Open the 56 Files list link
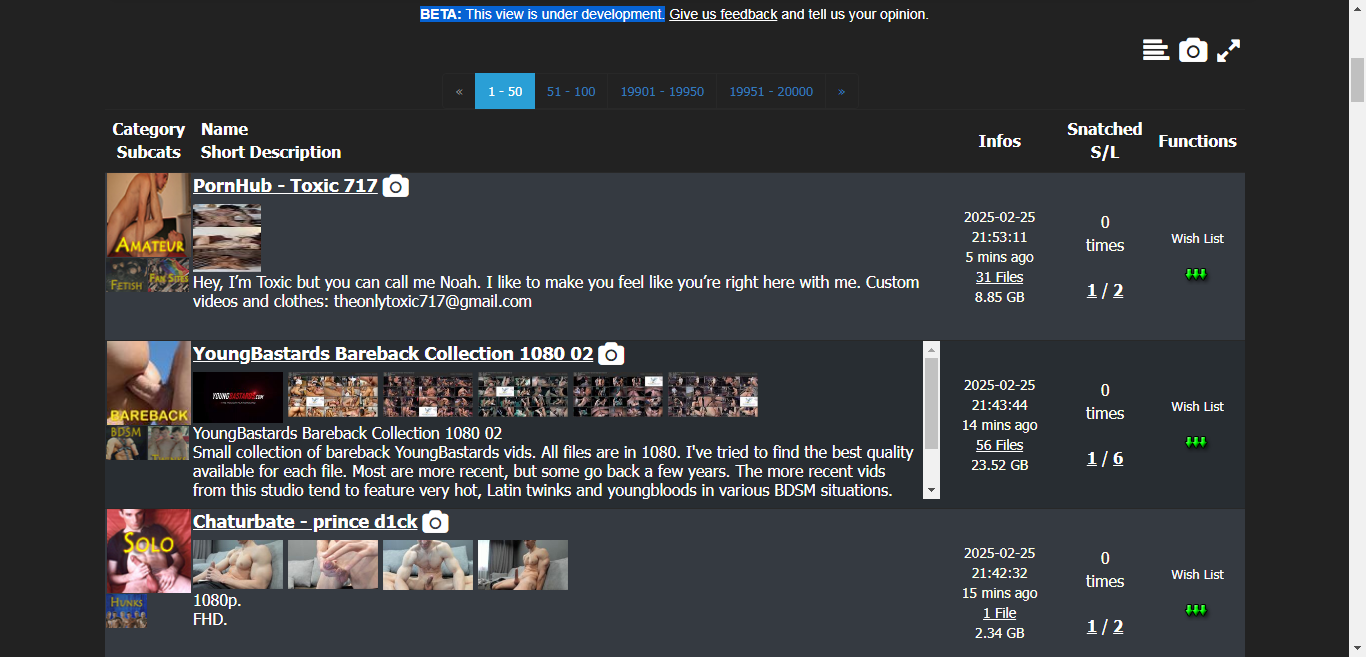 [x=999, y=445]
